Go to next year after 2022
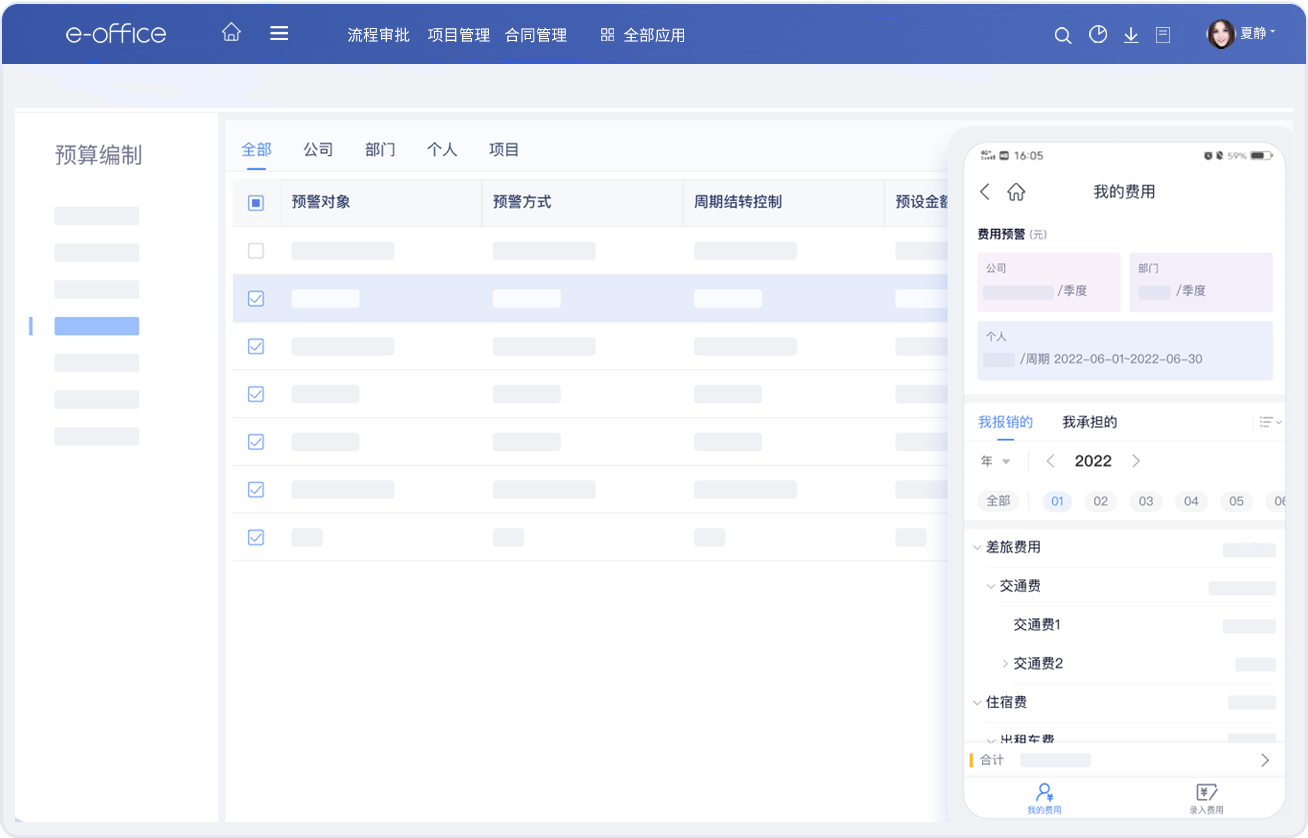The image size is (1308, 838). coord(1136,461)
